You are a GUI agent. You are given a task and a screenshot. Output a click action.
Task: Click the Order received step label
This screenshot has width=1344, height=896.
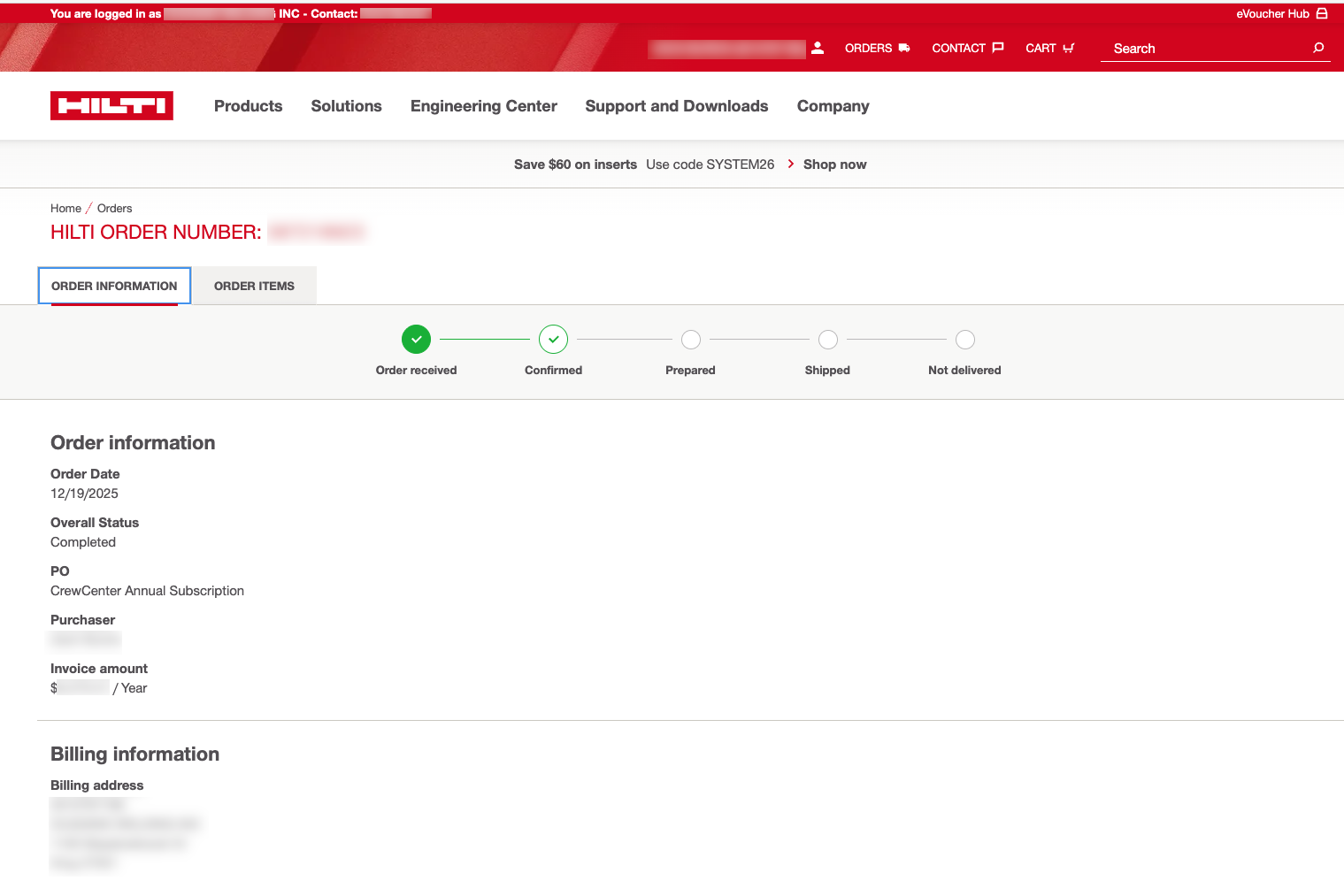click(416, 371)
